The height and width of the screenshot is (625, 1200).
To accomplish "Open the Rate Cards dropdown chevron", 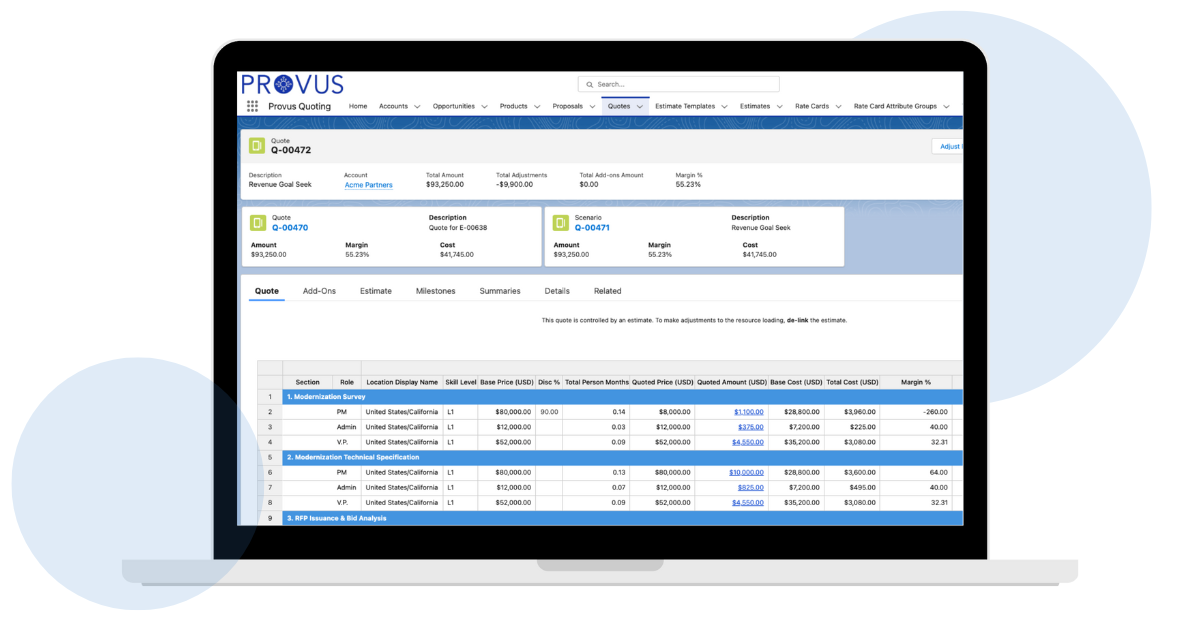I will (838, 107).
